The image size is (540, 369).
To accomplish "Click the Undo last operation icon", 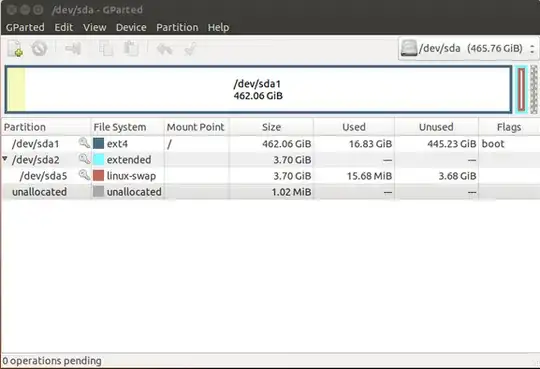I will (164, 49).
